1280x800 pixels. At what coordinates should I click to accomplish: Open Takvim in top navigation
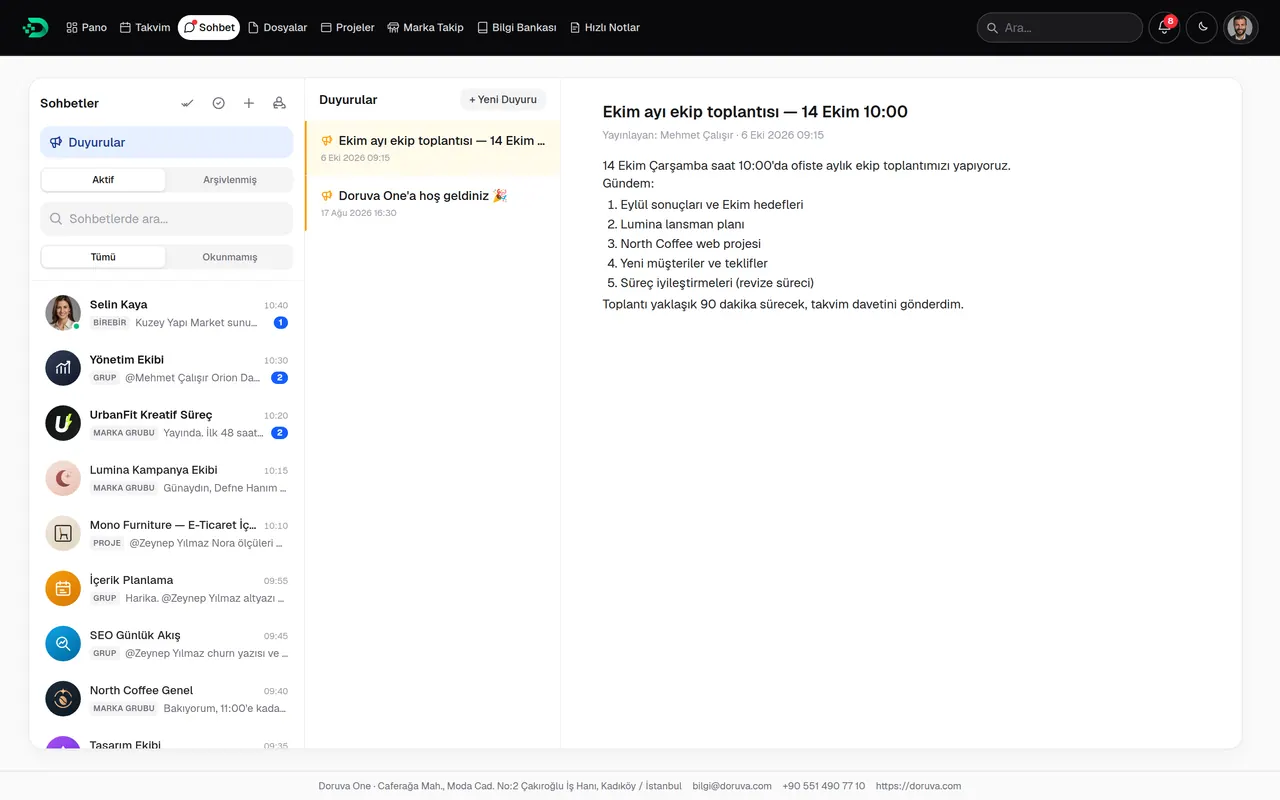[145, 28]
